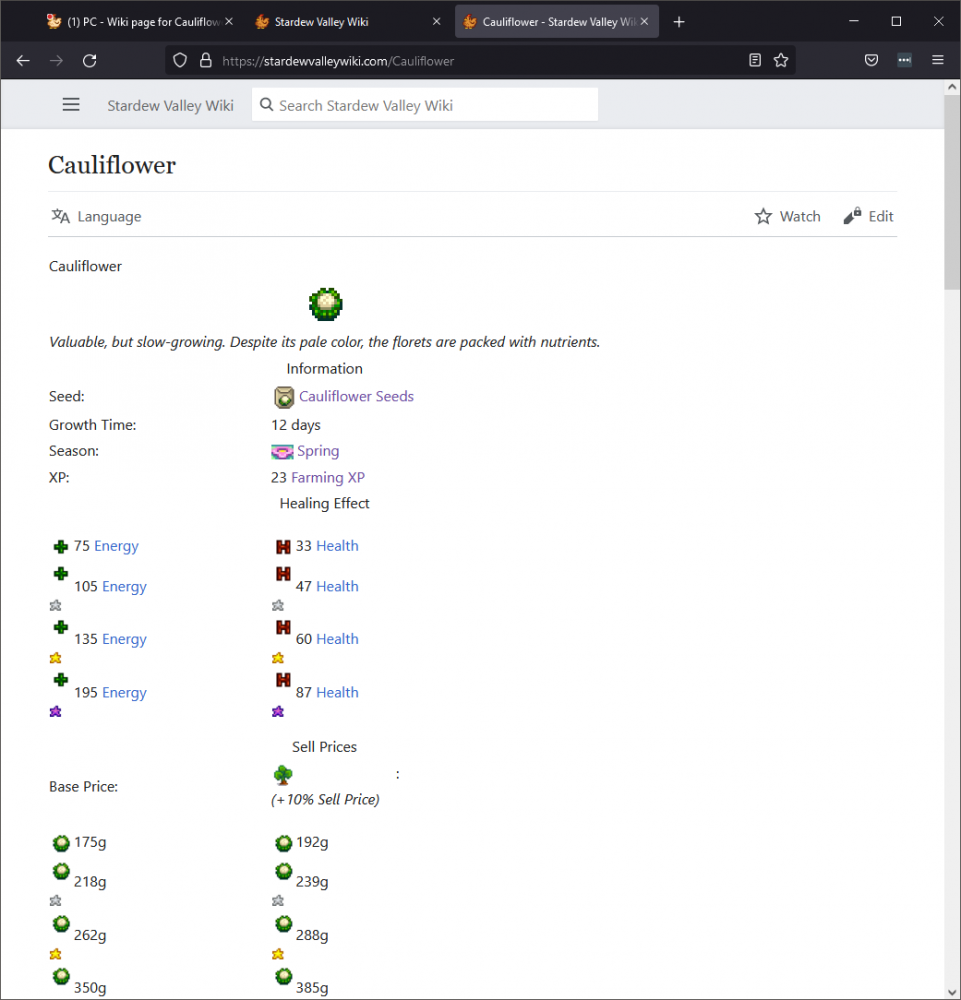This screenshot has height=1000, width=961.
Task: Click gold star under 135 Energy
Action: click(x=55, y=658)
